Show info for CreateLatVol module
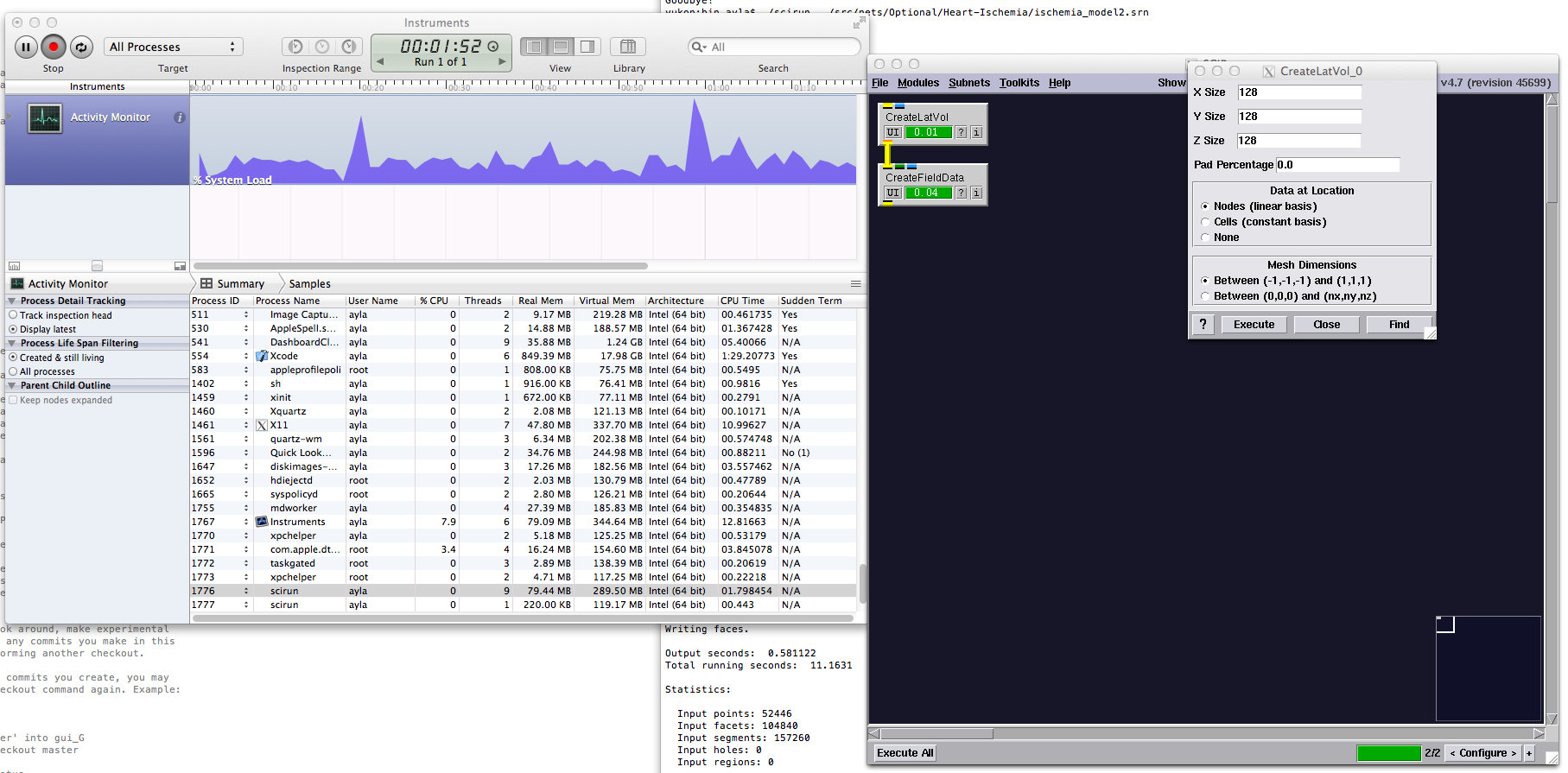Image resolution: width=1568 pixels, height=773 pixels. pos(976,132)
